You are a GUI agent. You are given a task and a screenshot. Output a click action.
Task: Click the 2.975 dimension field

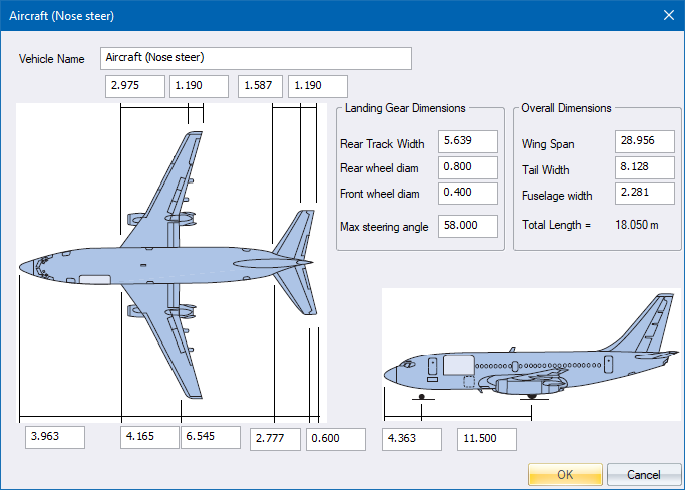134,86
